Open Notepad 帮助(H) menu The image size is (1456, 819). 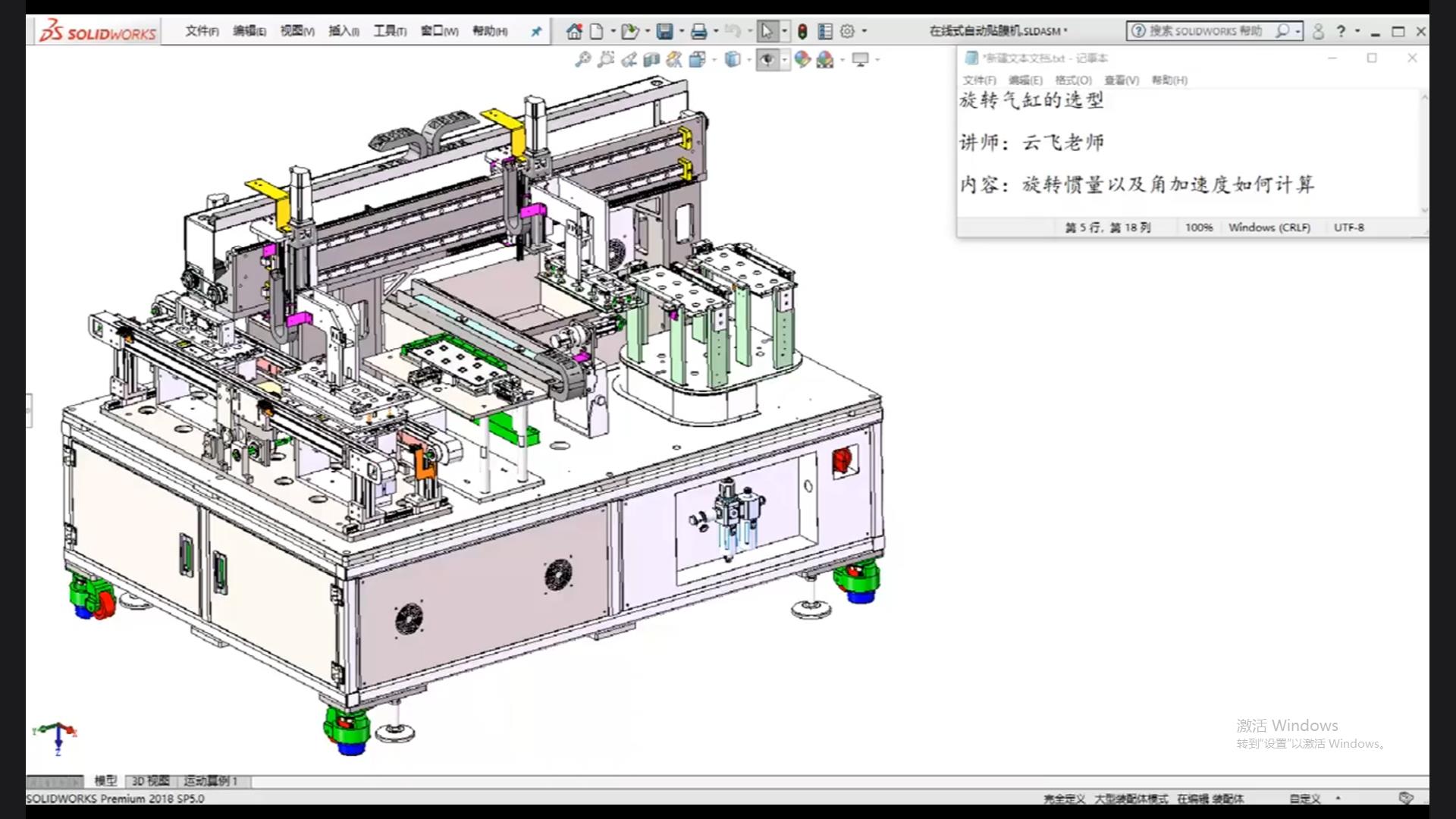(x=1169, y=80)
